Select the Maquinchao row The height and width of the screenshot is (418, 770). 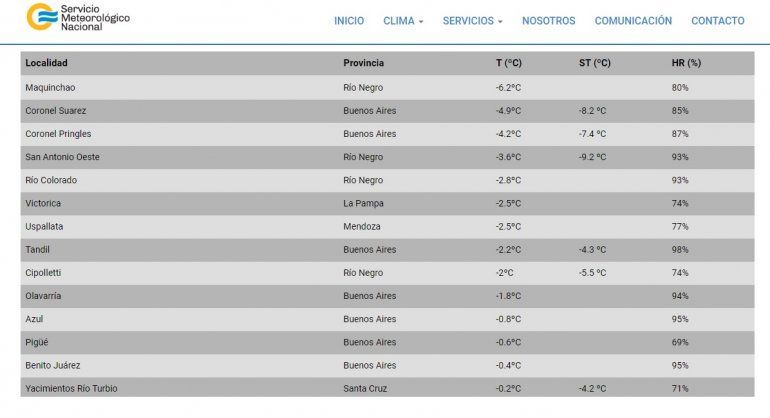50,87
